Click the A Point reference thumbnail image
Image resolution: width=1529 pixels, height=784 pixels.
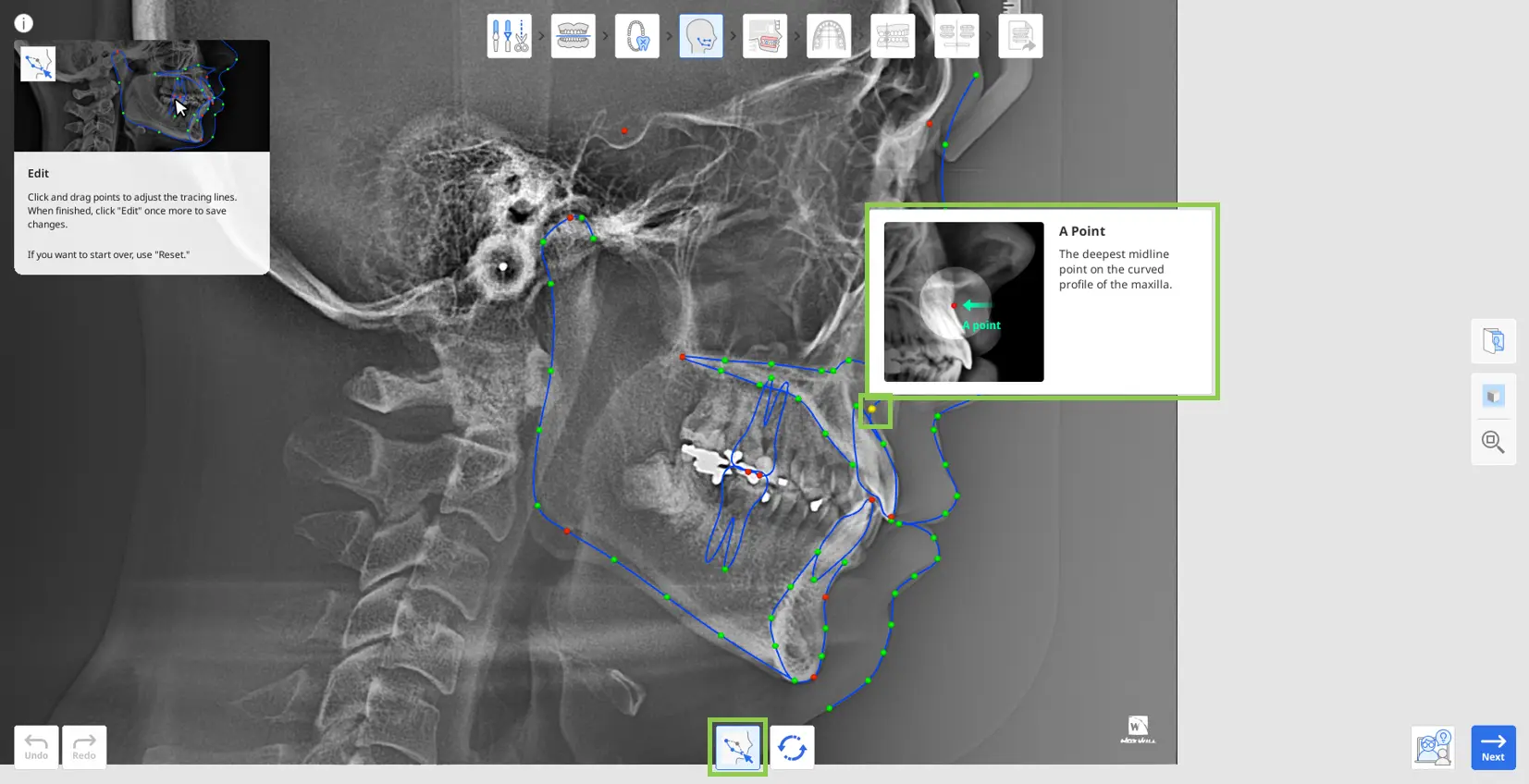point(964,301)
